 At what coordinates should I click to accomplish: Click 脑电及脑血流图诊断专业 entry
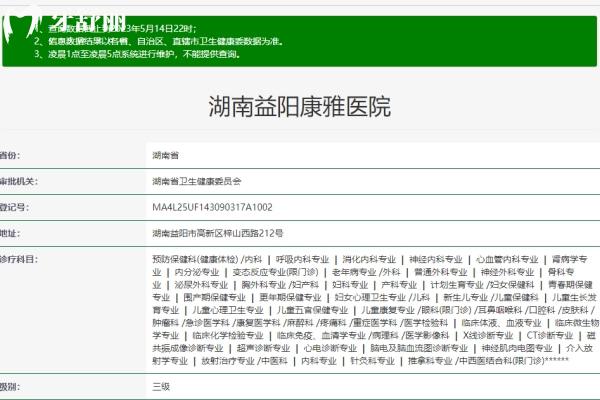click(419, 348)
